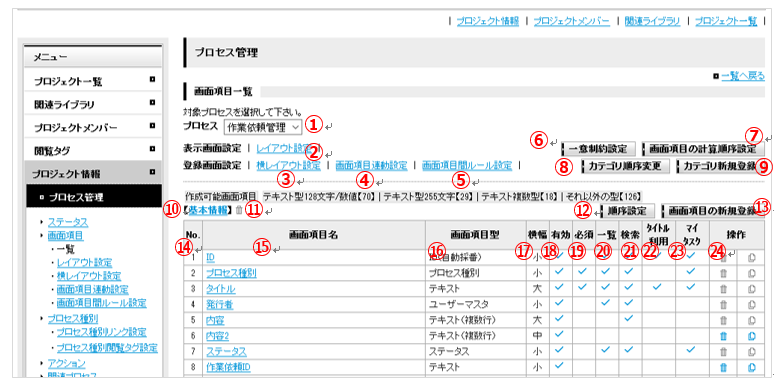Click the 画面項目名 column header
This screenshot has height=389, width=774.
pos(313,235)
